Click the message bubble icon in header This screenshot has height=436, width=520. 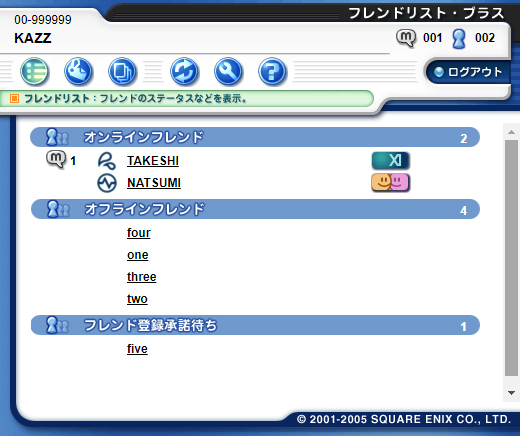pos(406,38)
